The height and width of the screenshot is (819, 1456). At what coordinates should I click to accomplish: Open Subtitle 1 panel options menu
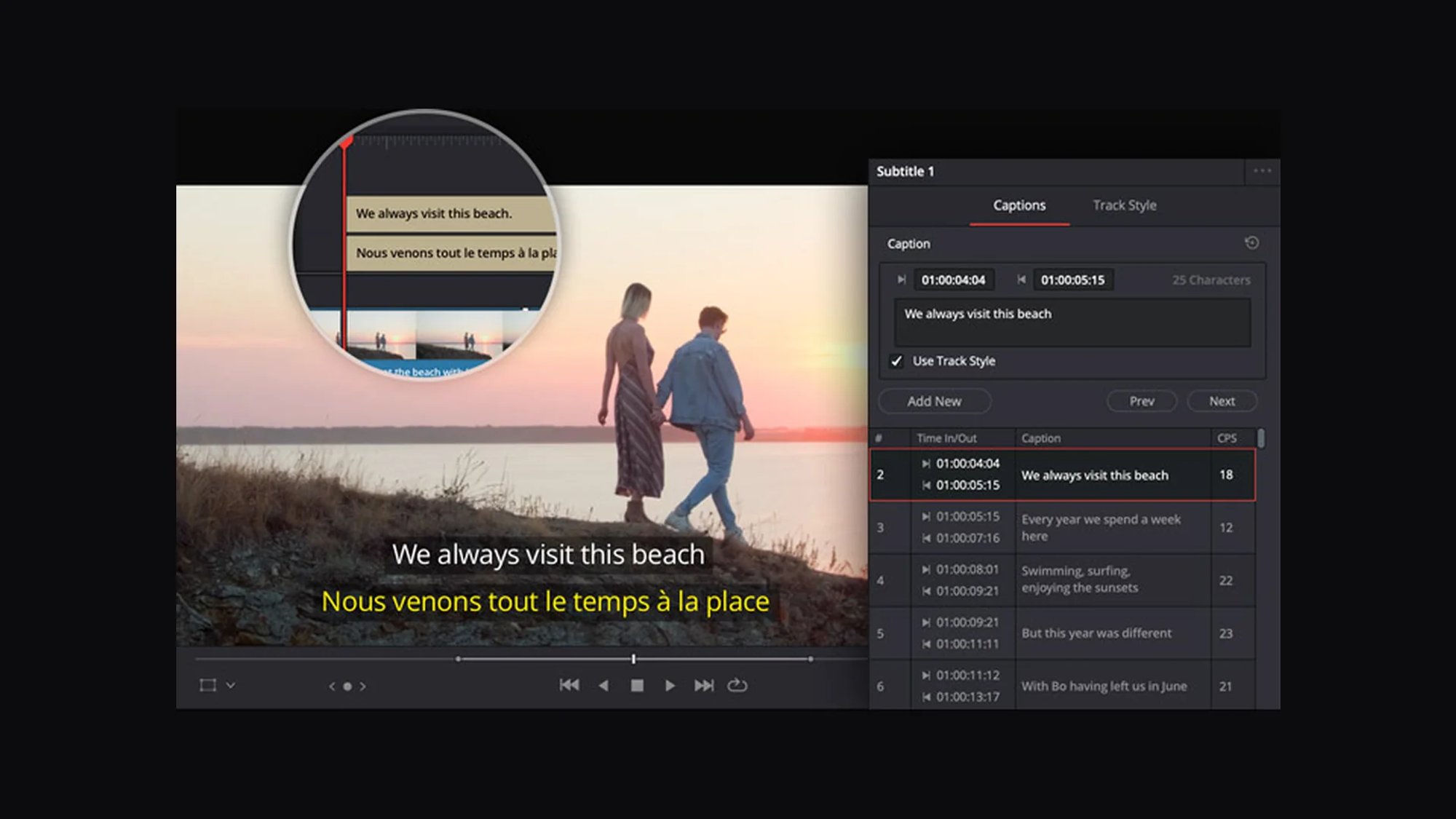coord(1262,171)
